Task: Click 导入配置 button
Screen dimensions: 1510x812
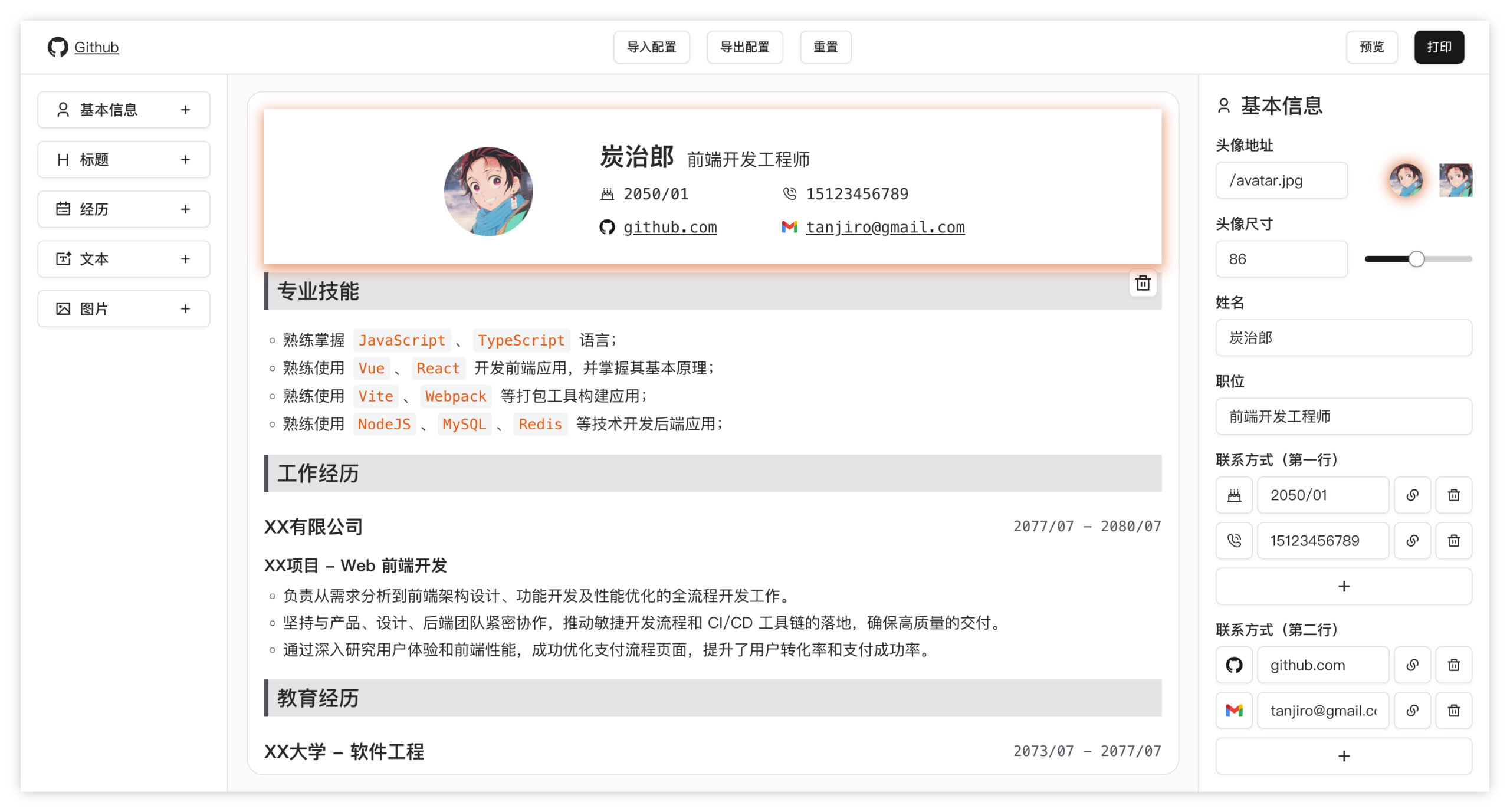Action: [x=651, y=47]
